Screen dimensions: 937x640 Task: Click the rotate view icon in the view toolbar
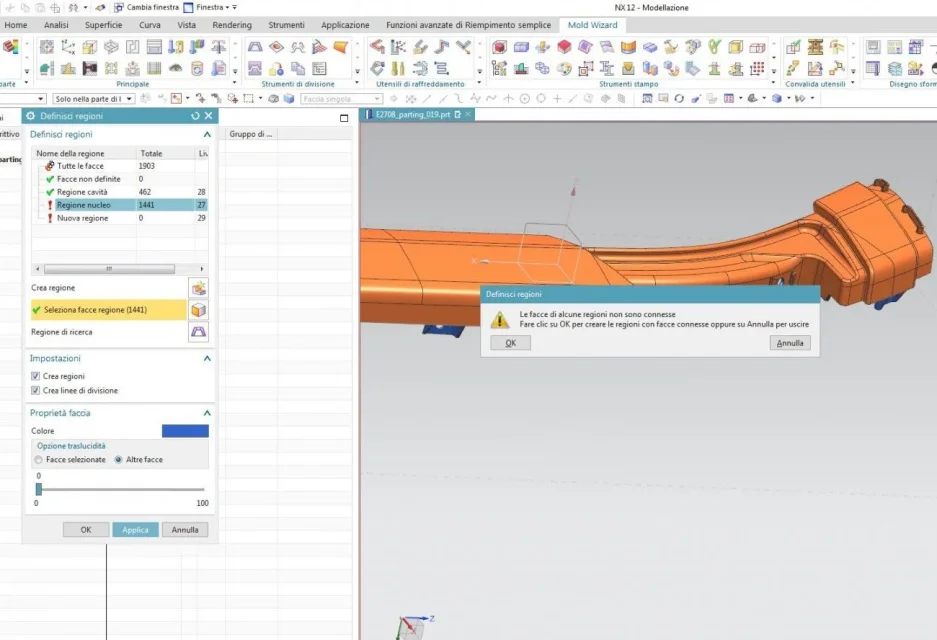click(x=679, y=99)
